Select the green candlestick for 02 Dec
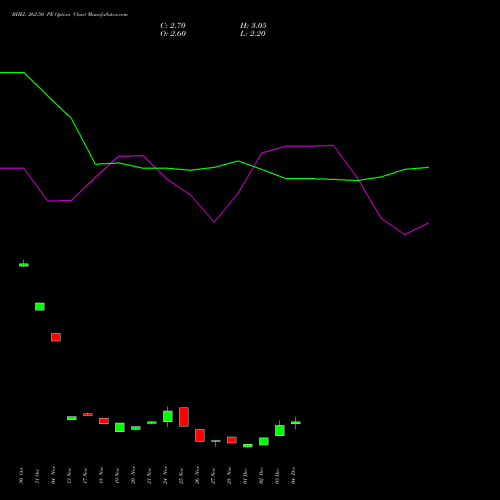Viewport: 500px width, 500px height. (x=264, y=441)
